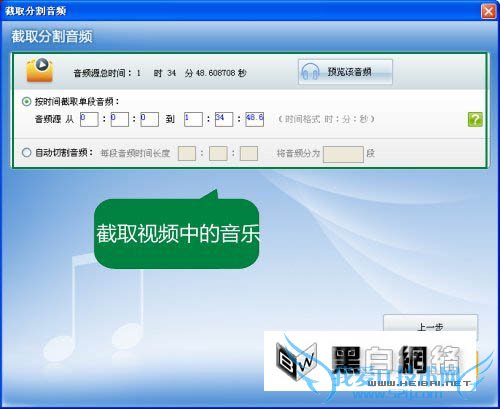Click the segment length minutes field
Viewport: 500px width, 409px height.
click(x=218, y=153)
